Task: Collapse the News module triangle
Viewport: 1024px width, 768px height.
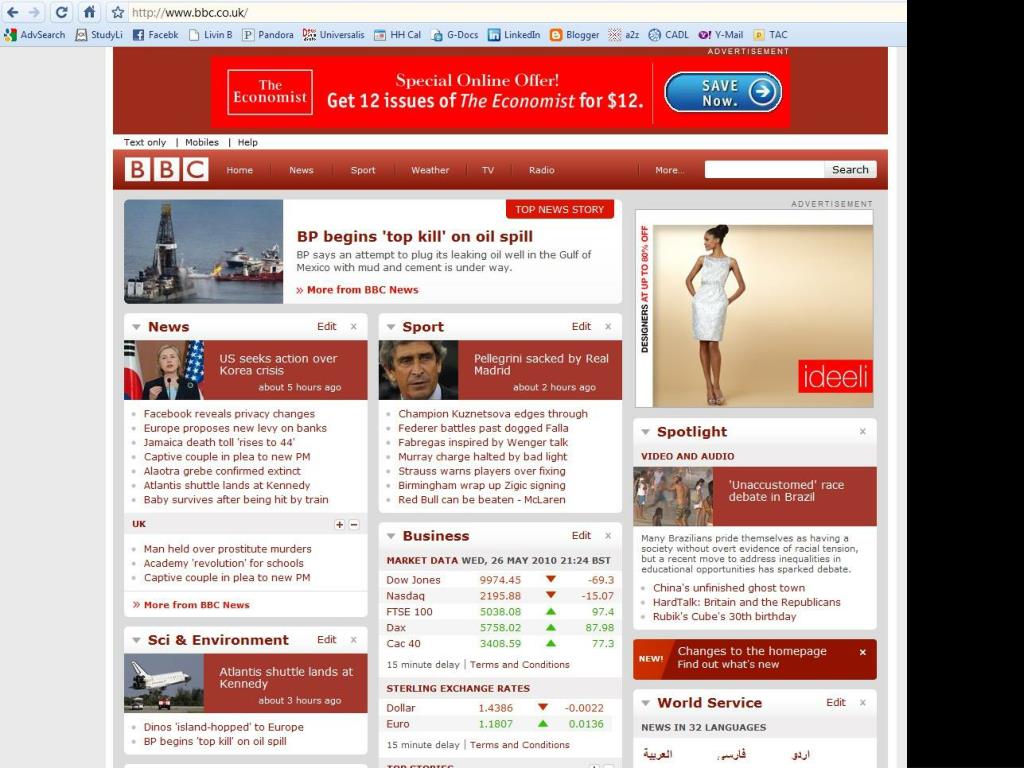Action: (x=136, y=327)
